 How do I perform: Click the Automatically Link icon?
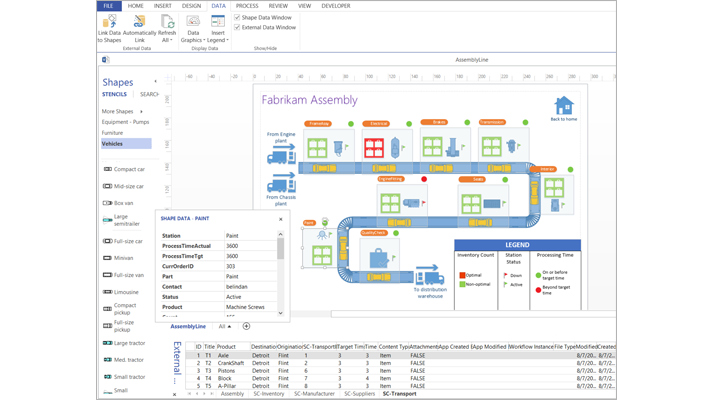coord(139,22)
